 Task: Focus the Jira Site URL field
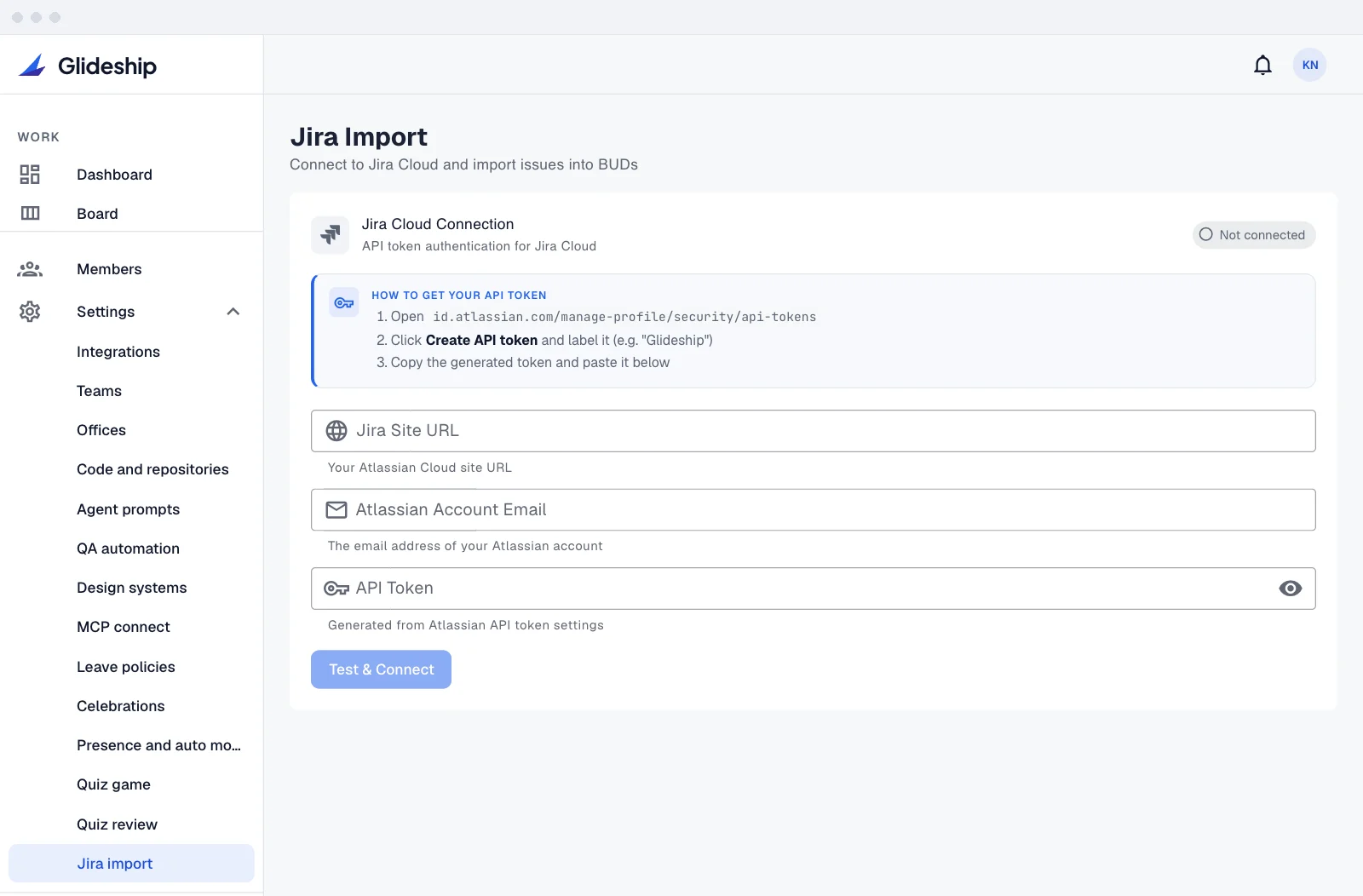click(x=814, y=431)
